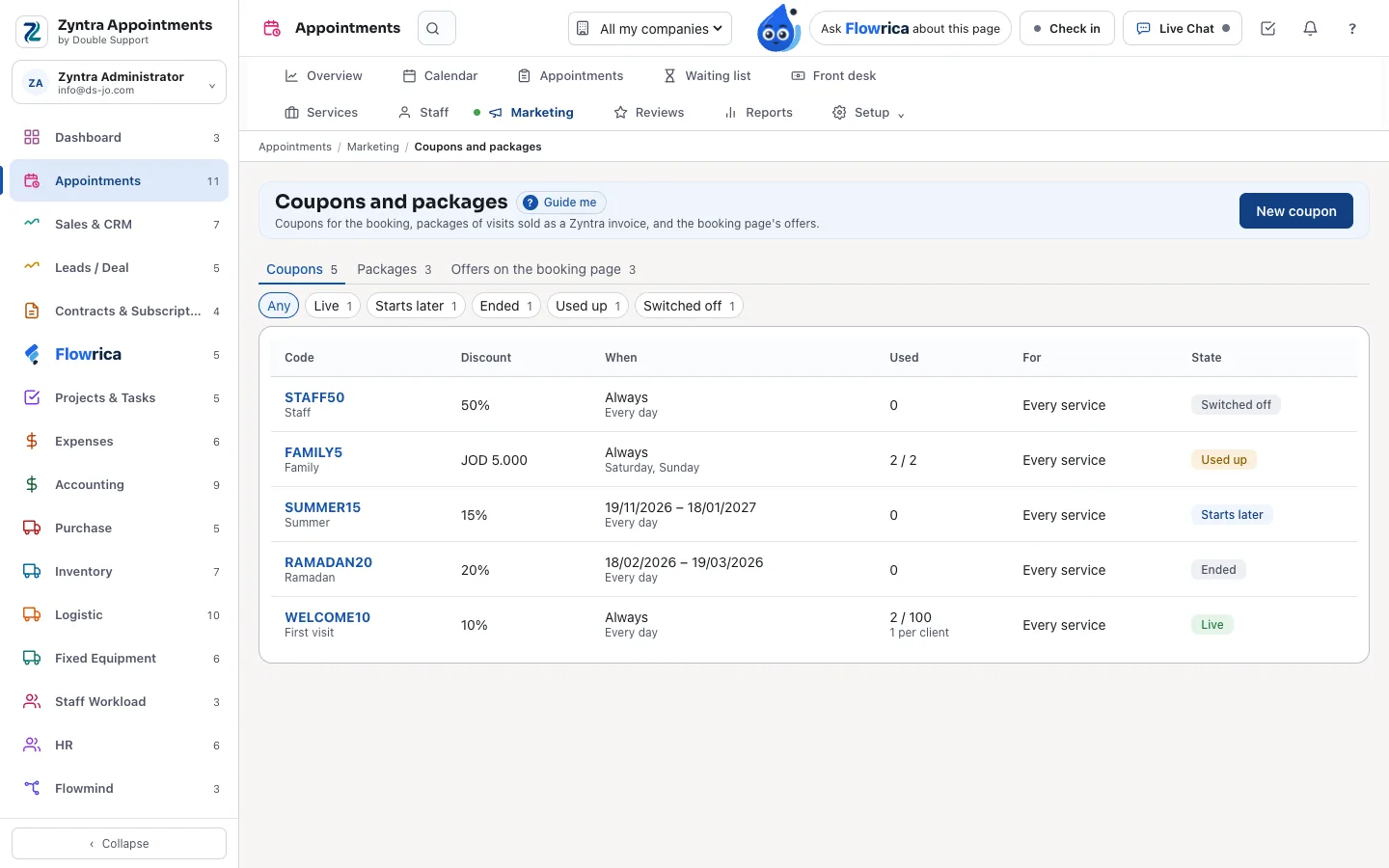Click the New coupon button
1389x868 pixels.
(x=1295, y=211)
